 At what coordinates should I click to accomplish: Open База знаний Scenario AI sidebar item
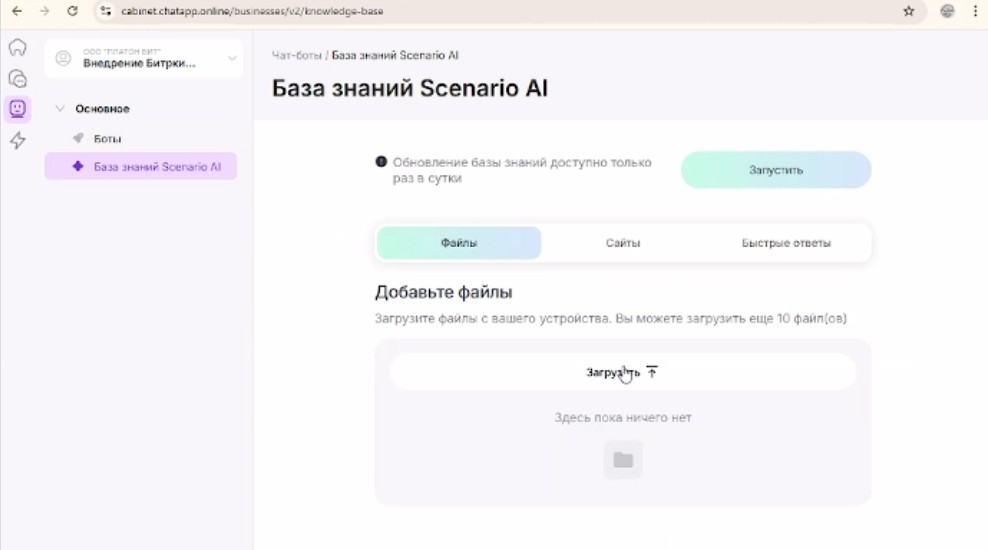pos(141,166)
